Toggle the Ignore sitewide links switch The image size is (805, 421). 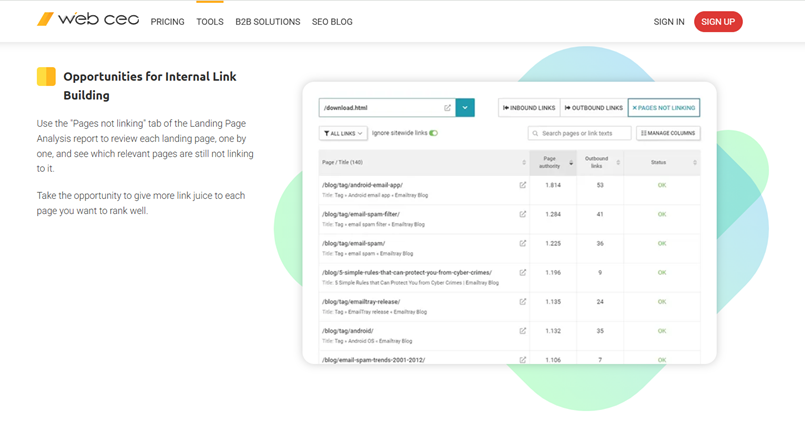(x=433, y=133)
